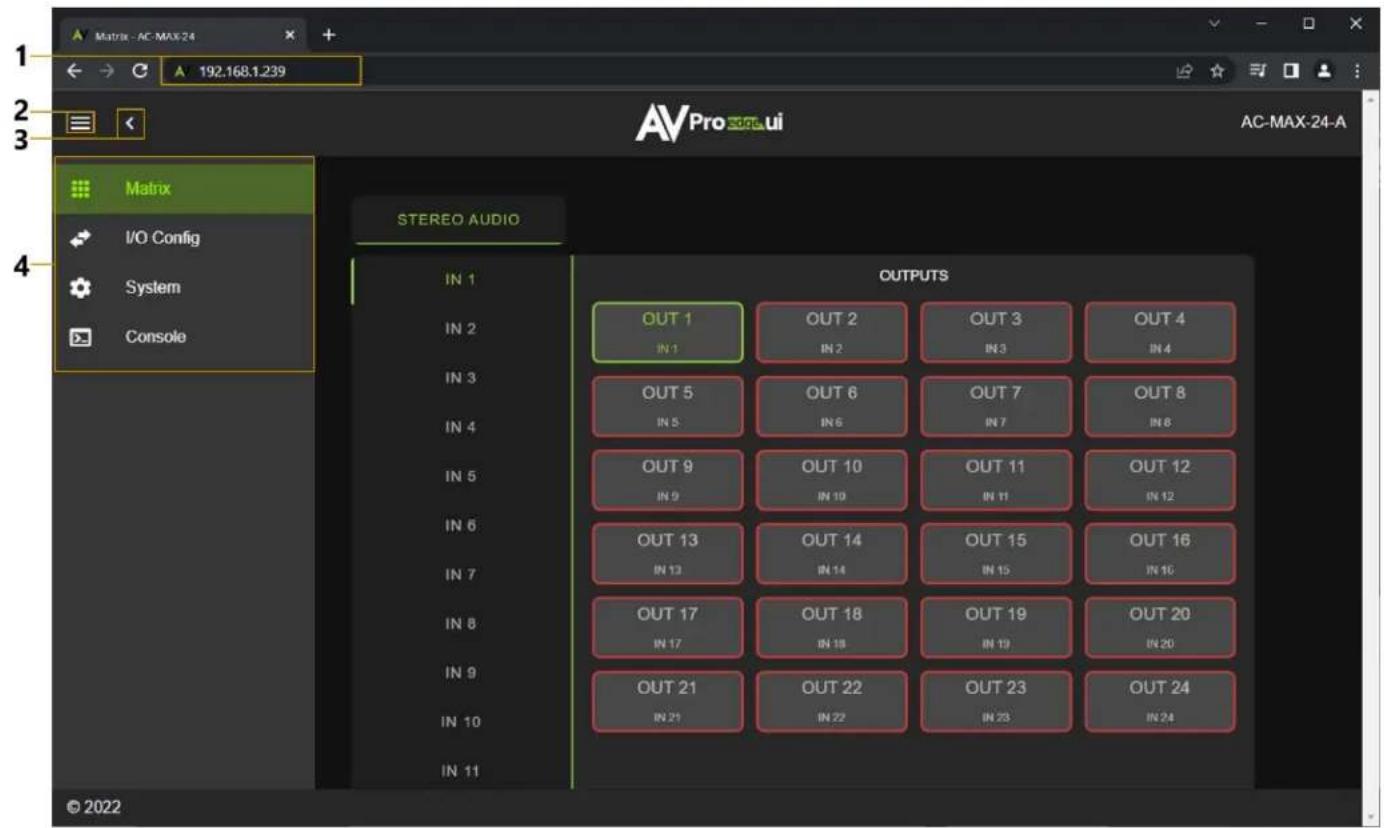This screenshot has width=1384, height=828.
Task: Assign input to OUT 22
Action: tap(832, 702)
